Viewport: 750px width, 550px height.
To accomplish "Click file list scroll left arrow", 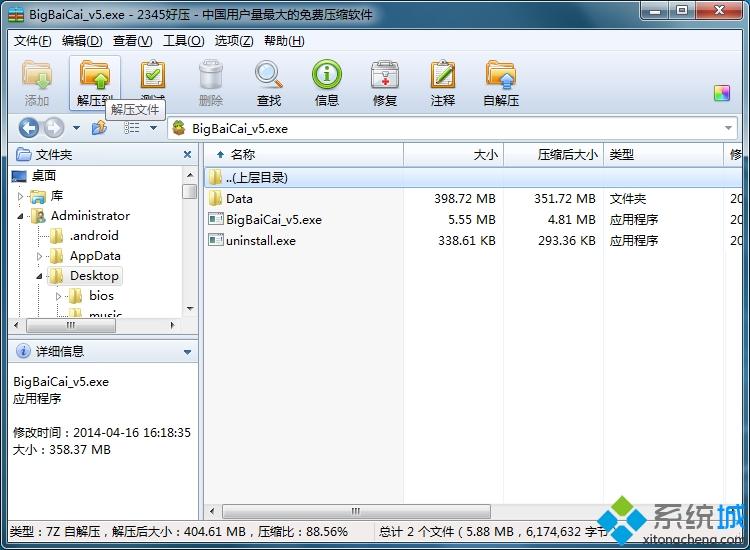I will [212, 511].
